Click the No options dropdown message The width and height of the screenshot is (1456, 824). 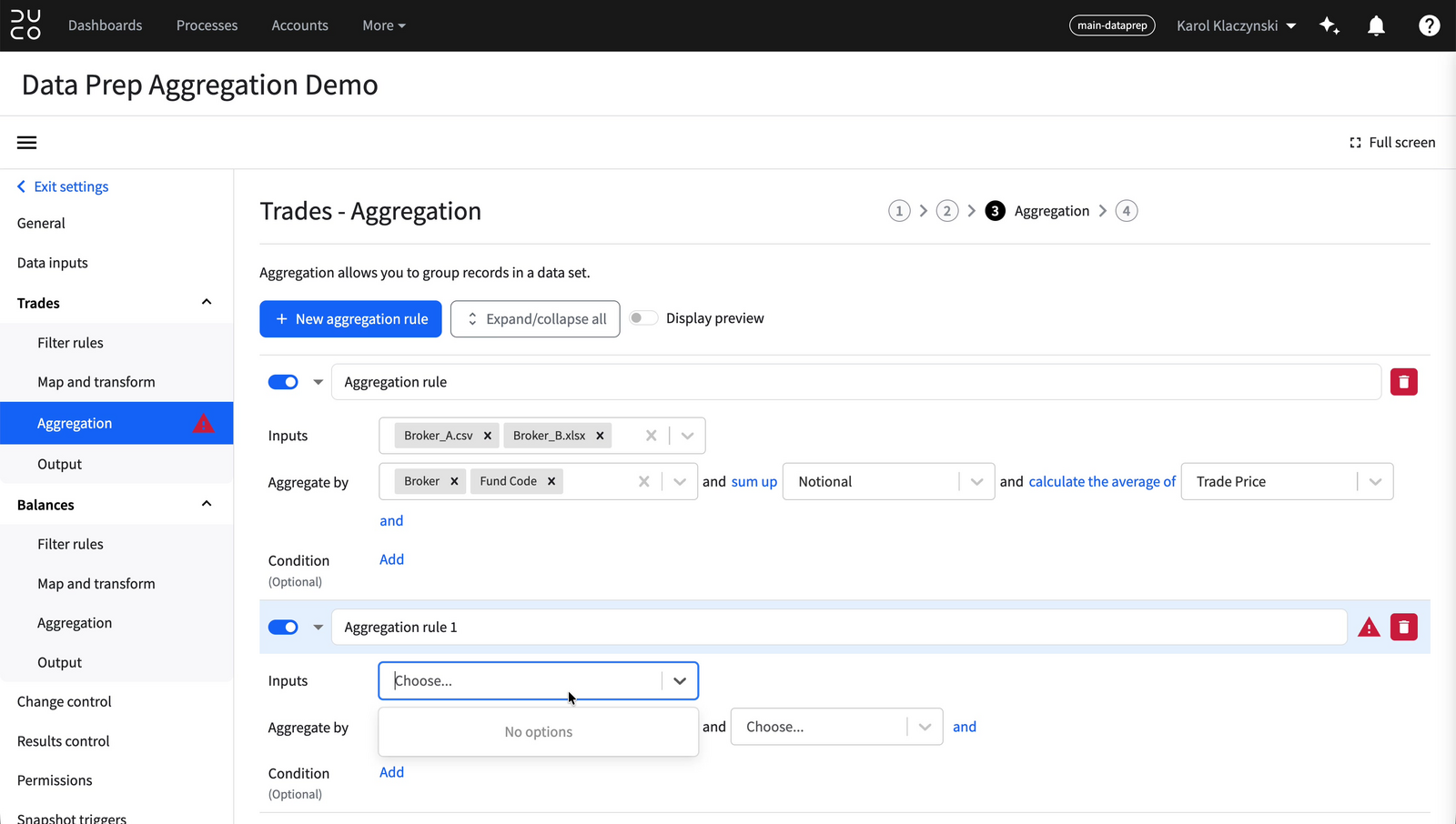point(539,732)
